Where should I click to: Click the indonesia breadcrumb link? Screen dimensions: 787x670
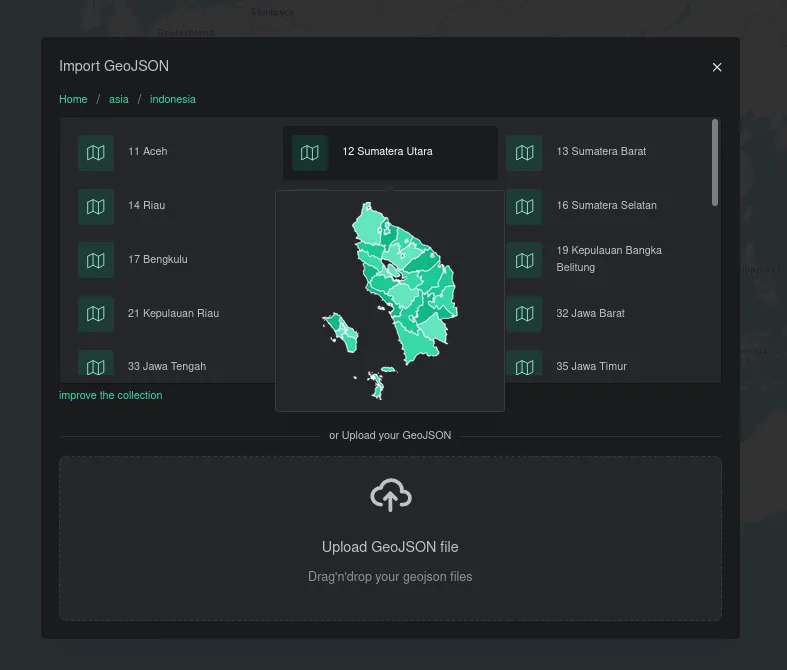(x=173, y=99)
